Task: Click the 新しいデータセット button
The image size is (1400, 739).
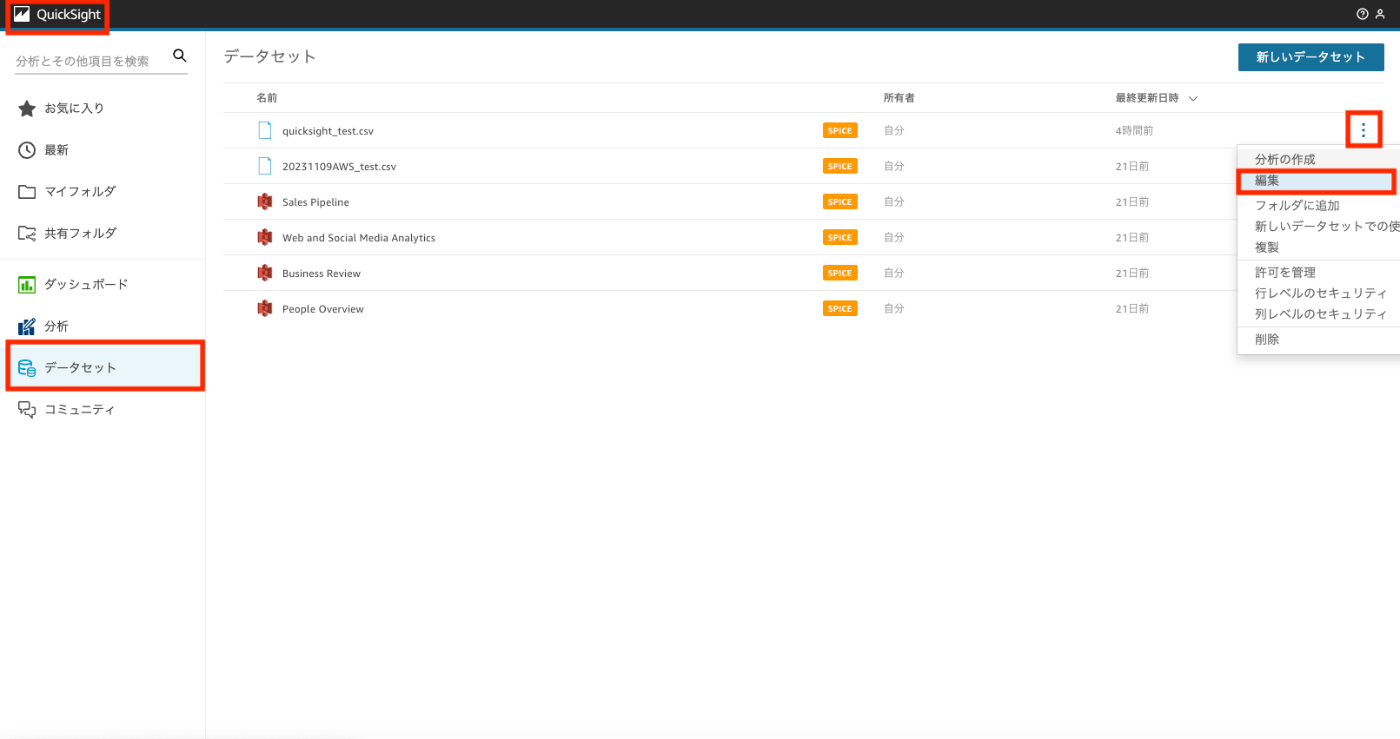Action: (1311, 57)
